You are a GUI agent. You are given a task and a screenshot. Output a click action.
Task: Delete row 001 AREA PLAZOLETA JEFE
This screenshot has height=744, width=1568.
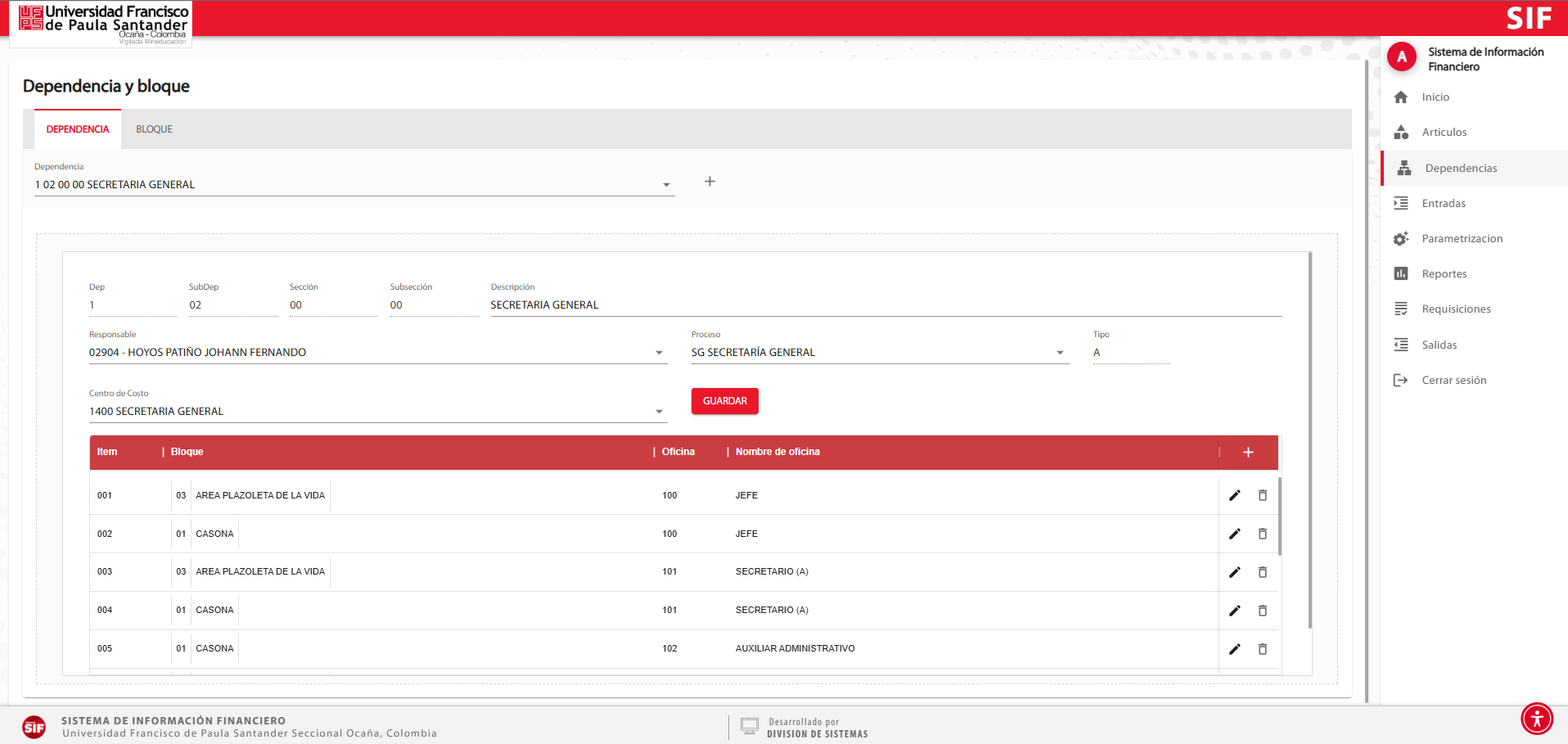pos(1263,495)
